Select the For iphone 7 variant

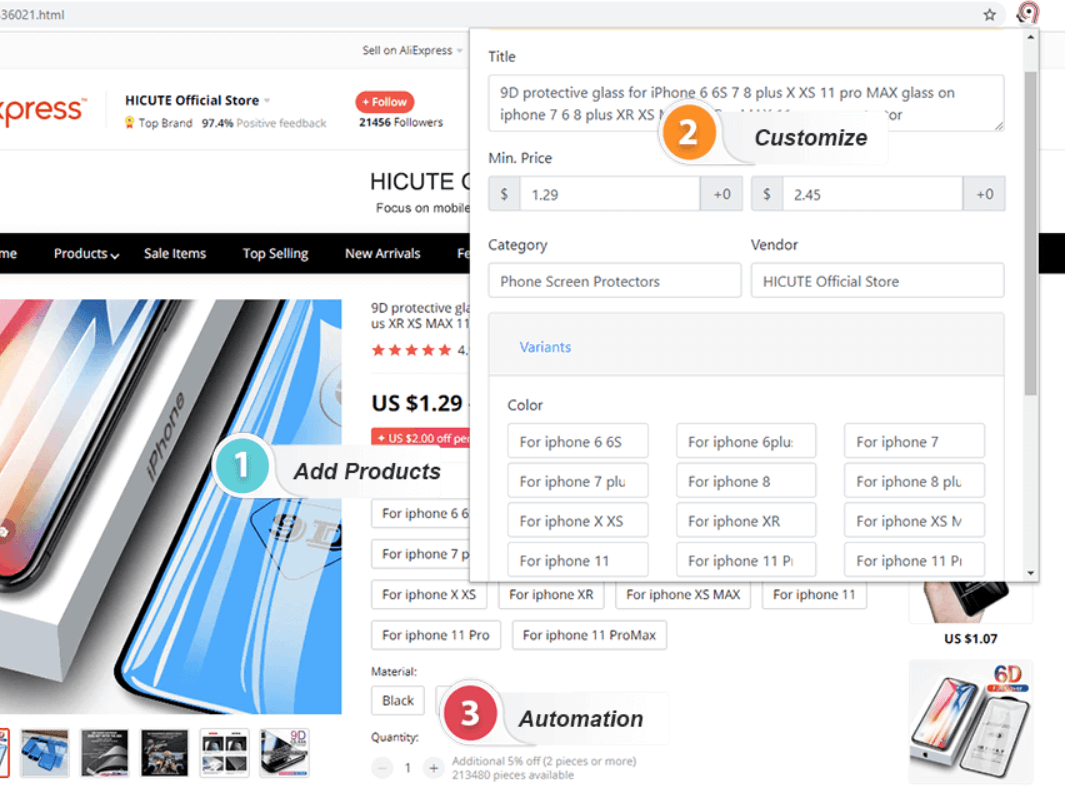click(x=914, y=441)
